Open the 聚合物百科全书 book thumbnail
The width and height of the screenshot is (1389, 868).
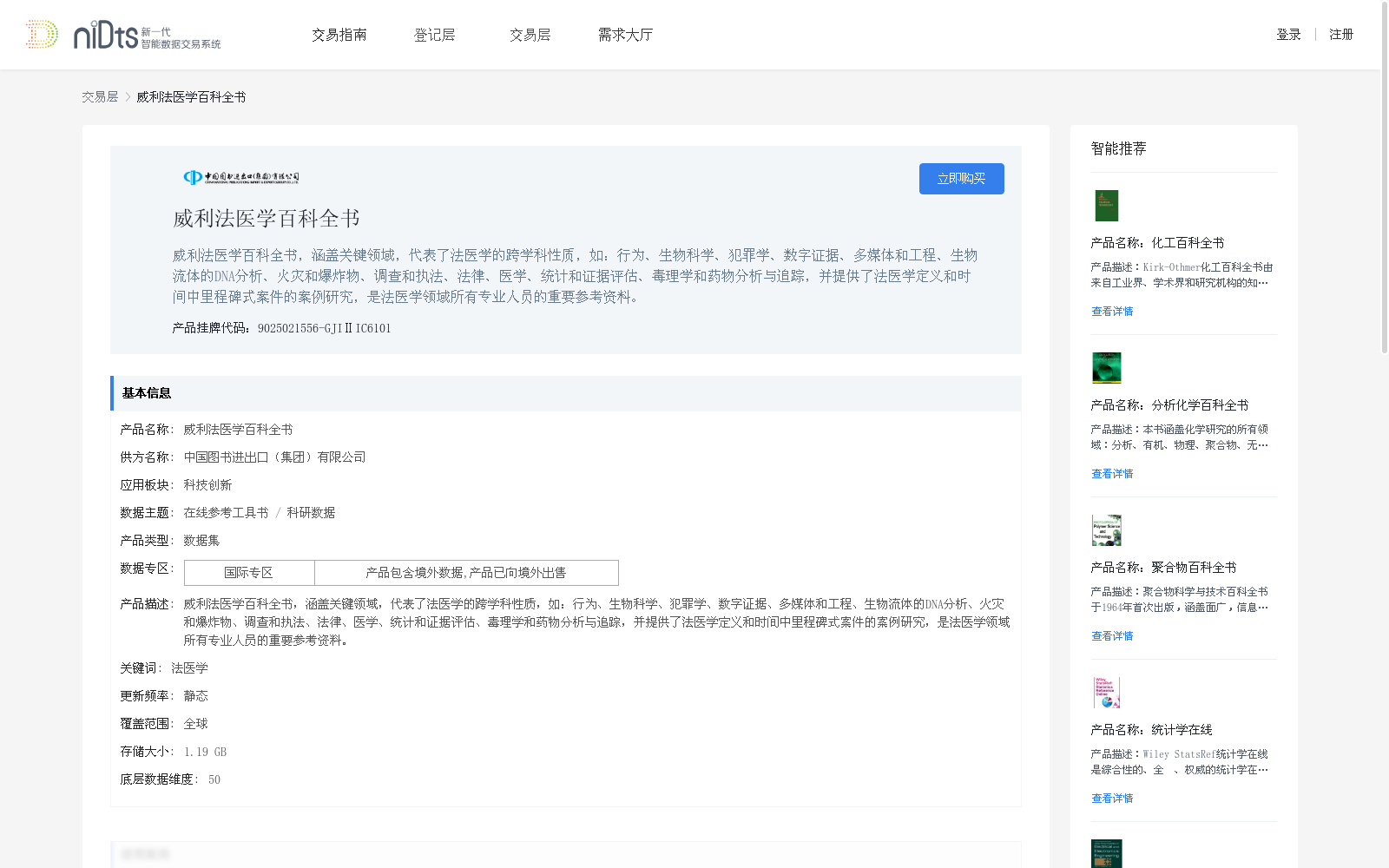click(x=1107, y=530)
